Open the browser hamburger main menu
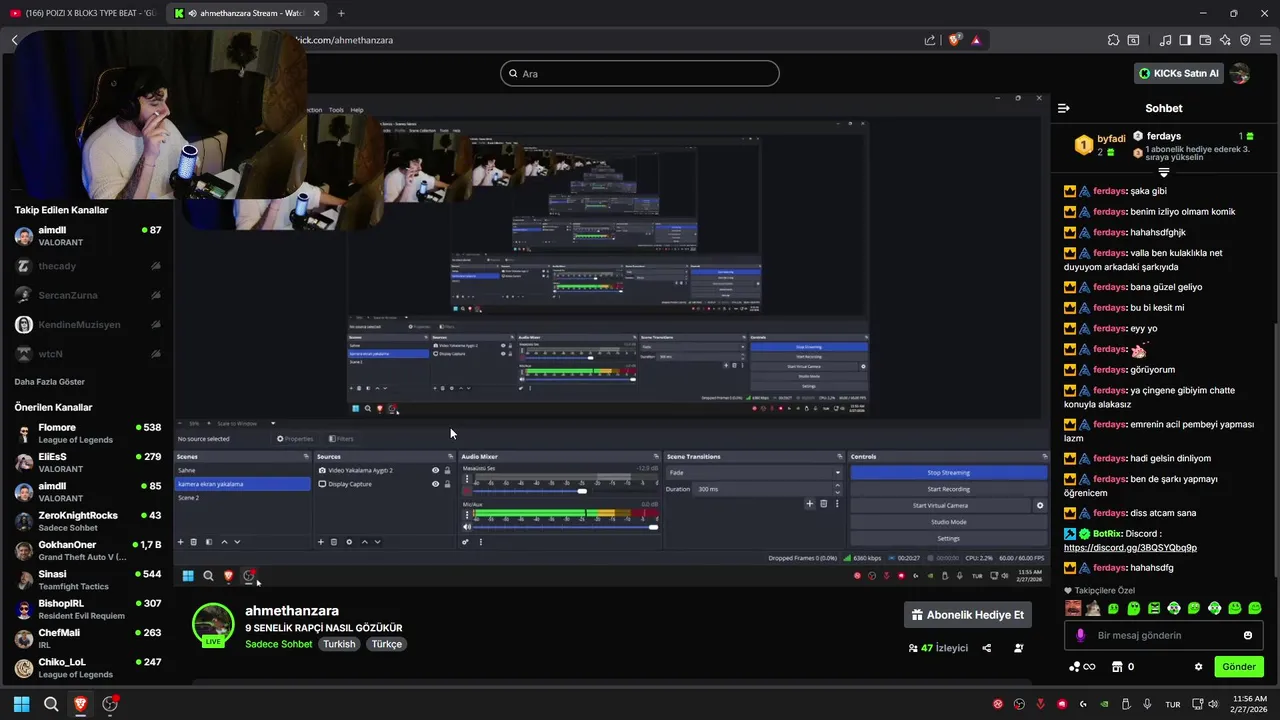Image resolution: width=1280 pixels, height=720 pixels. [x=1265, y=40]
